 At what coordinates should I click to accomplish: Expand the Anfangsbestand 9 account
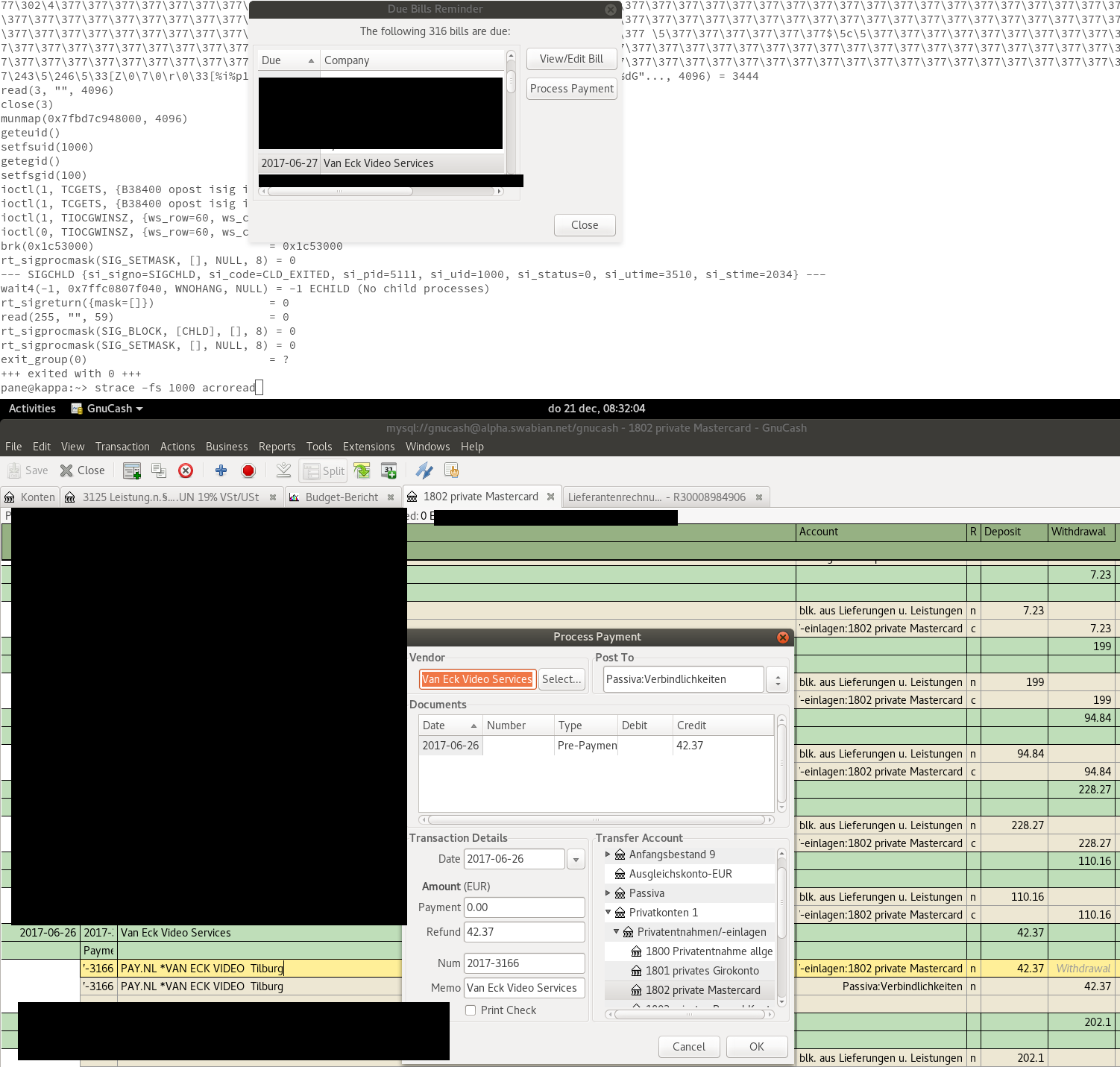pyautogui.click(x=608, y=854)
